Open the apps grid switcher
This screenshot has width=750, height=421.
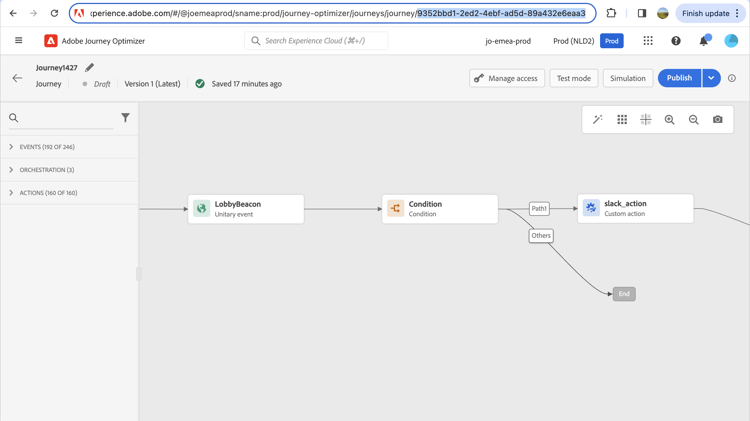click(x=648, y=41)
